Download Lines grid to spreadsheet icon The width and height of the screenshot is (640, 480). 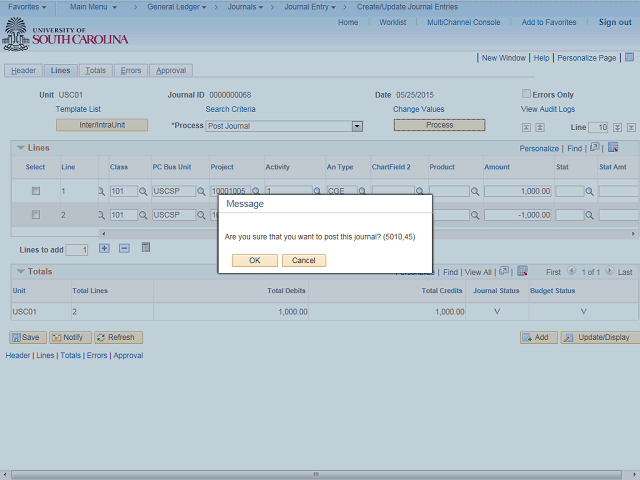[x=613, y=147]
